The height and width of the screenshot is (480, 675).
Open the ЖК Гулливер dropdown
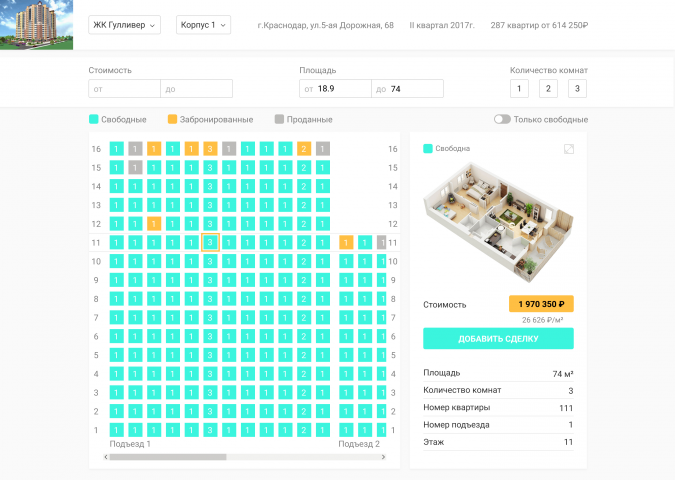124,25
